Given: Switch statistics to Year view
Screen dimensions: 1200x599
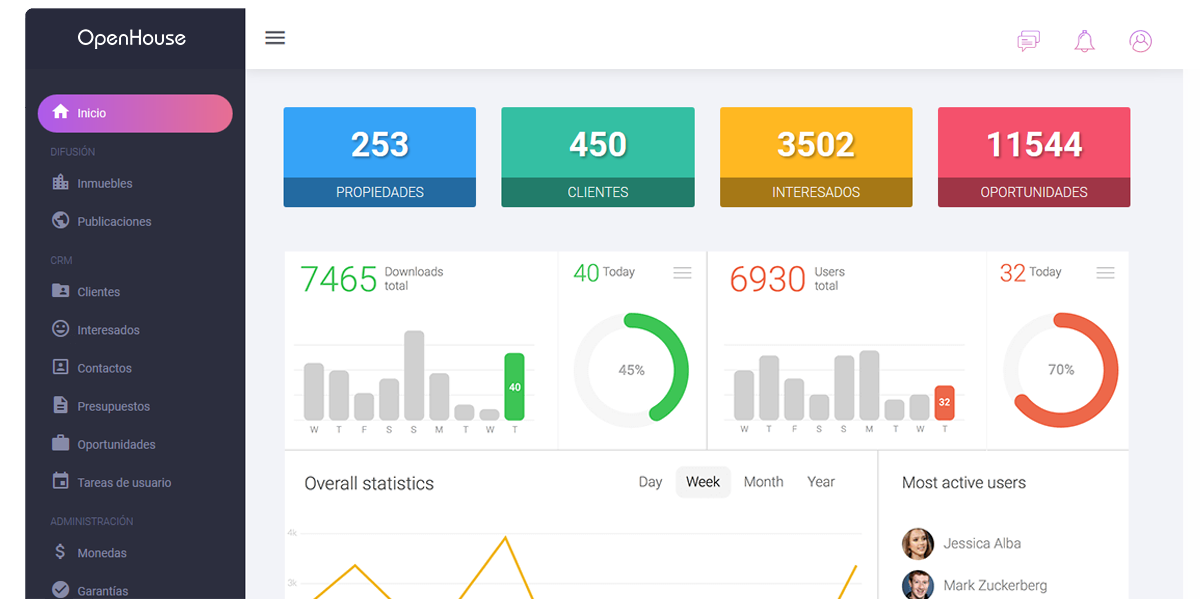Looking at the screenshot, I should point(820,482).
